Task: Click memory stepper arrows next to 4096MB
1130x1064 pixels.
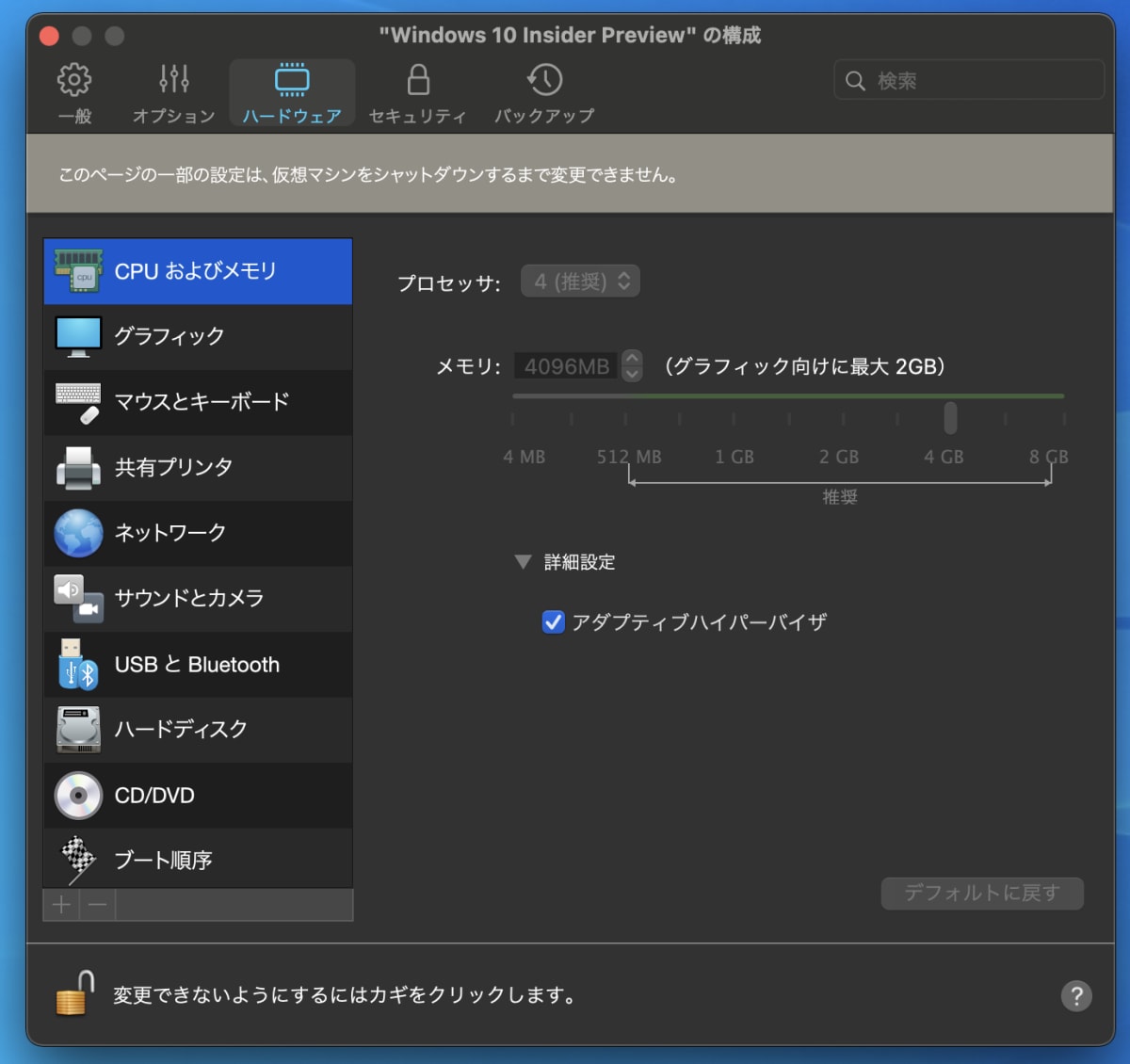Action: pyautogui.click(x=633, y=365)
